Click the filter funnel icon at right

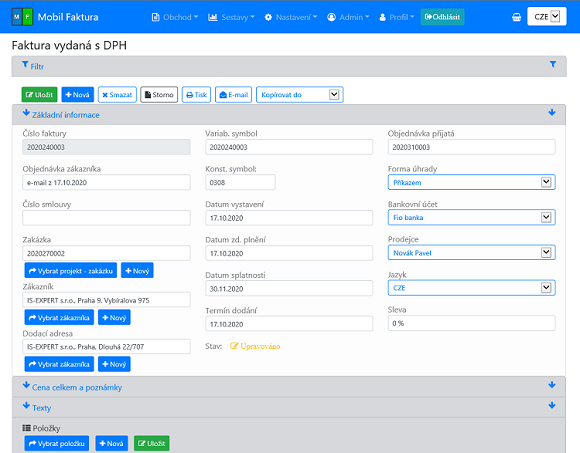(553, 64)
